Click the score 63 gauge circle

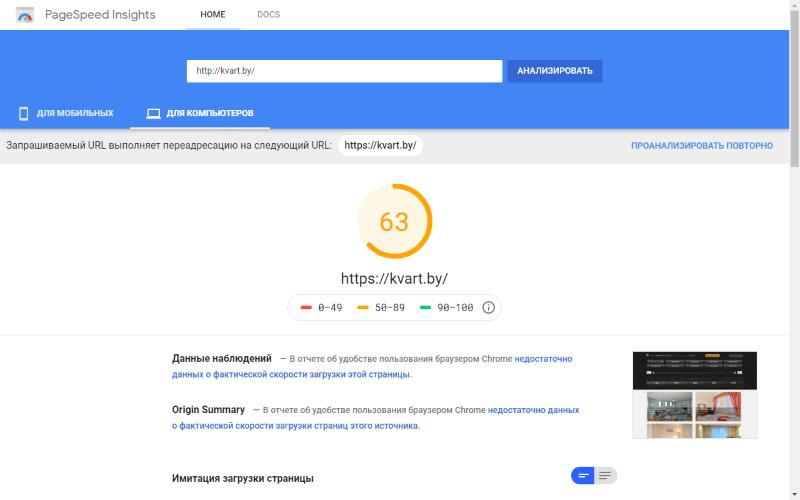(394, 221)
